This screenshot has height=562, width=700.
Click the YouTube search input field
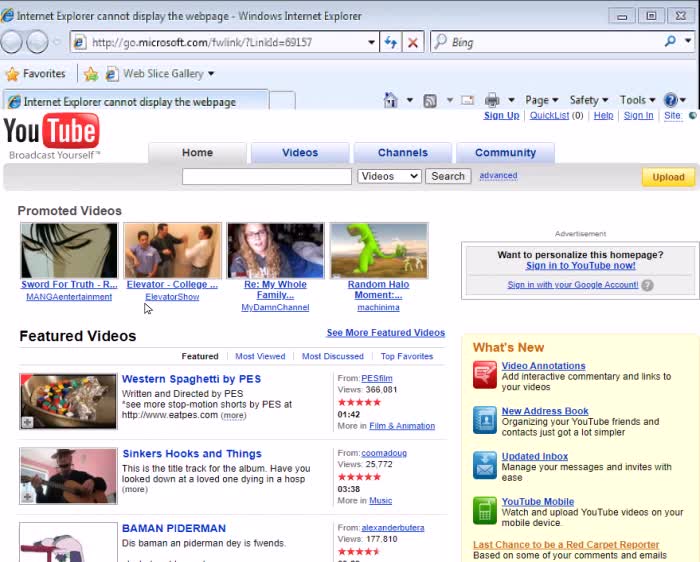click(x=266, y=176)
